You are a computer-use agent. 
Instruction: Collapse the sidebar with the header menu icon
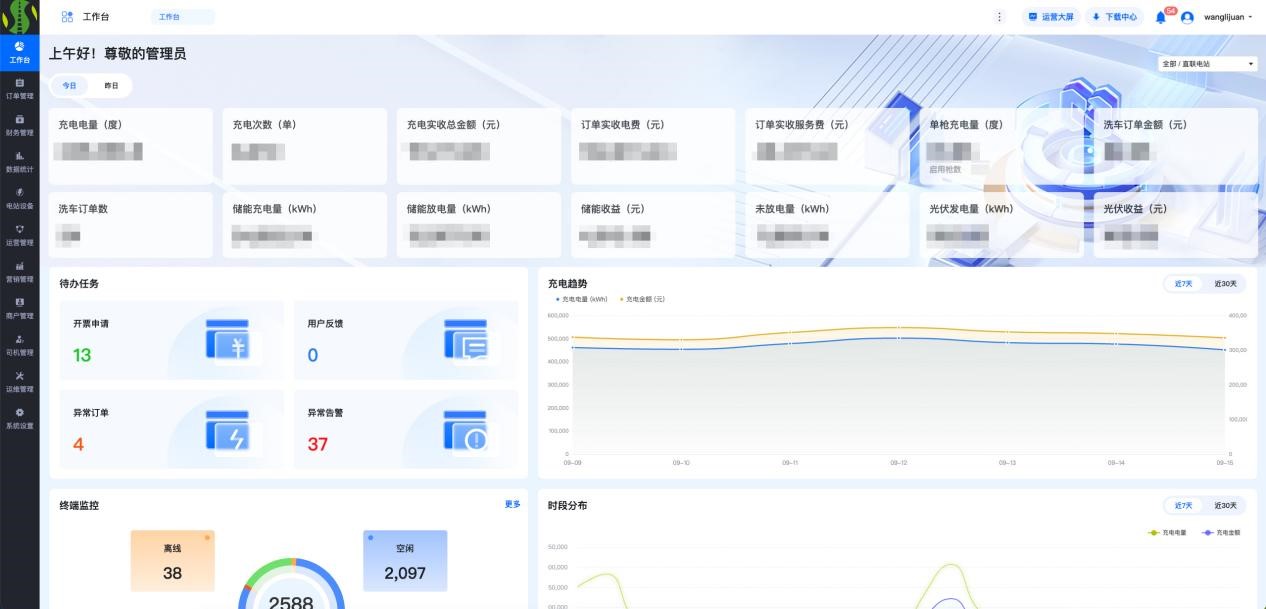[67, 17]
